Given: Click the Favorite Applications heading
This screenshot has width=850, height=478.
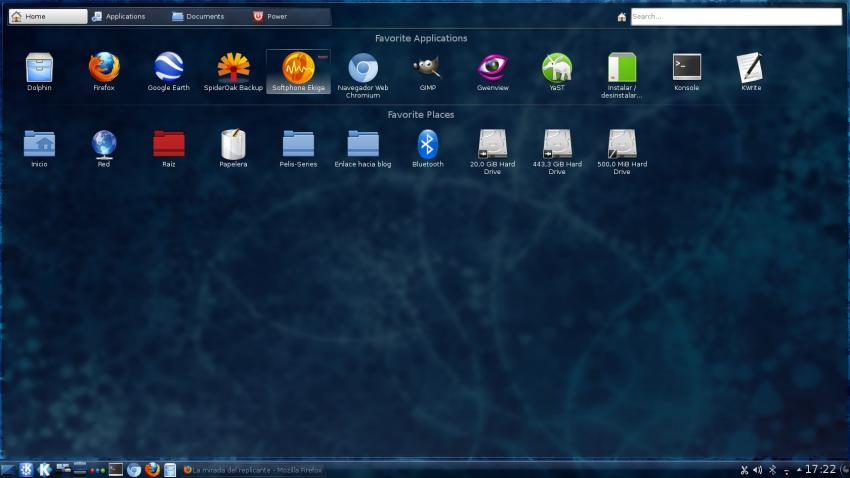Looking at the screenshot, I should [421, 38].
